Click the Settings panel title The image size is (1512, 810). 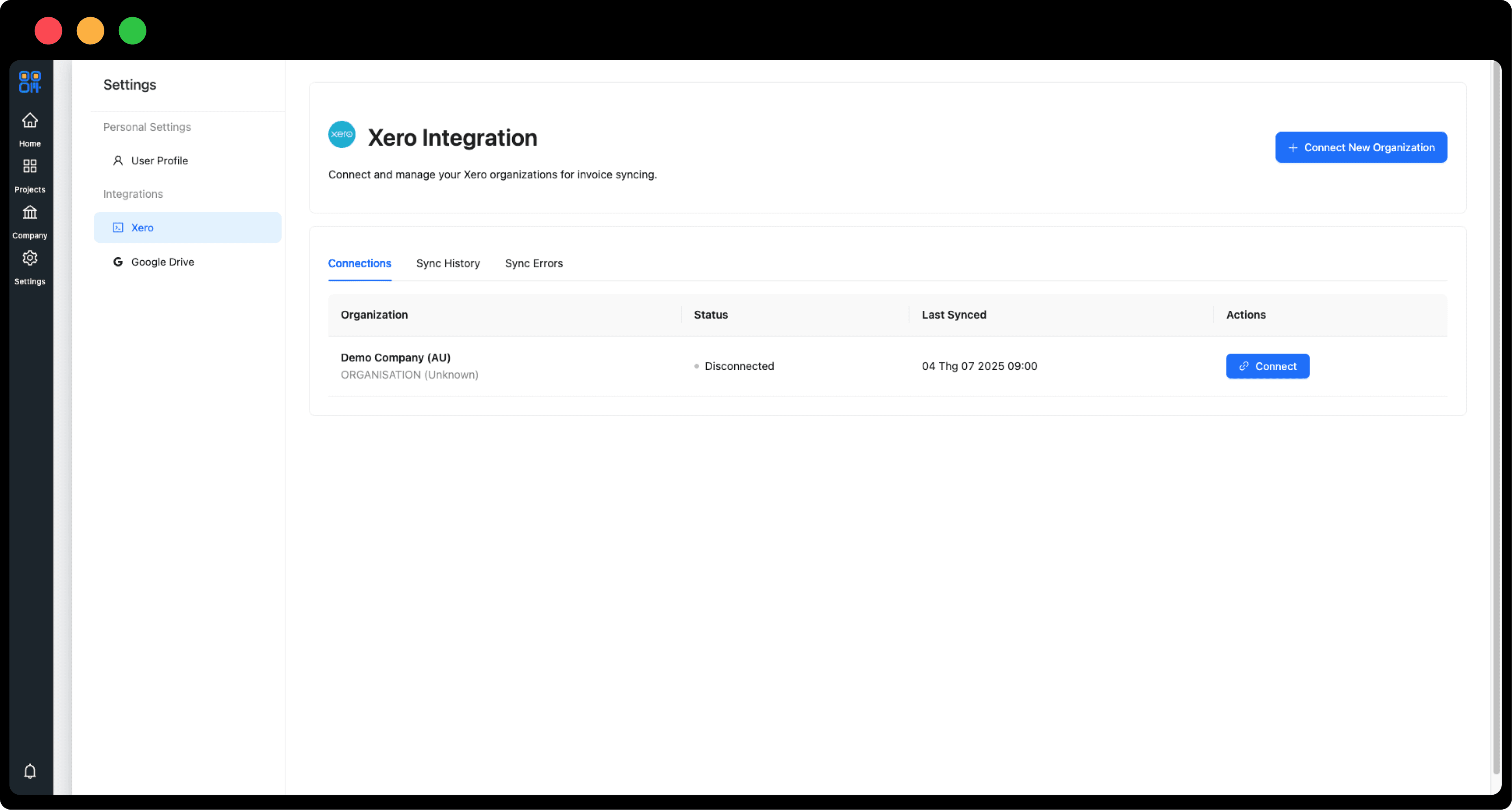(x=129, y=85)
